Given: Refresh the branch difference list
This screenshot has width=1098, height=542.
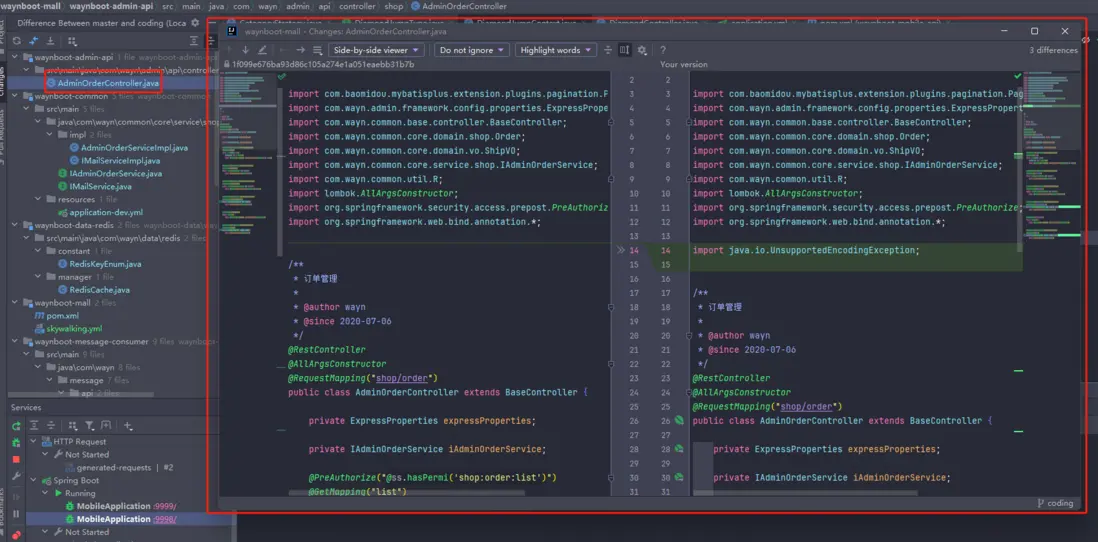Looking at the screenshot, I should (x=16, y=41).
